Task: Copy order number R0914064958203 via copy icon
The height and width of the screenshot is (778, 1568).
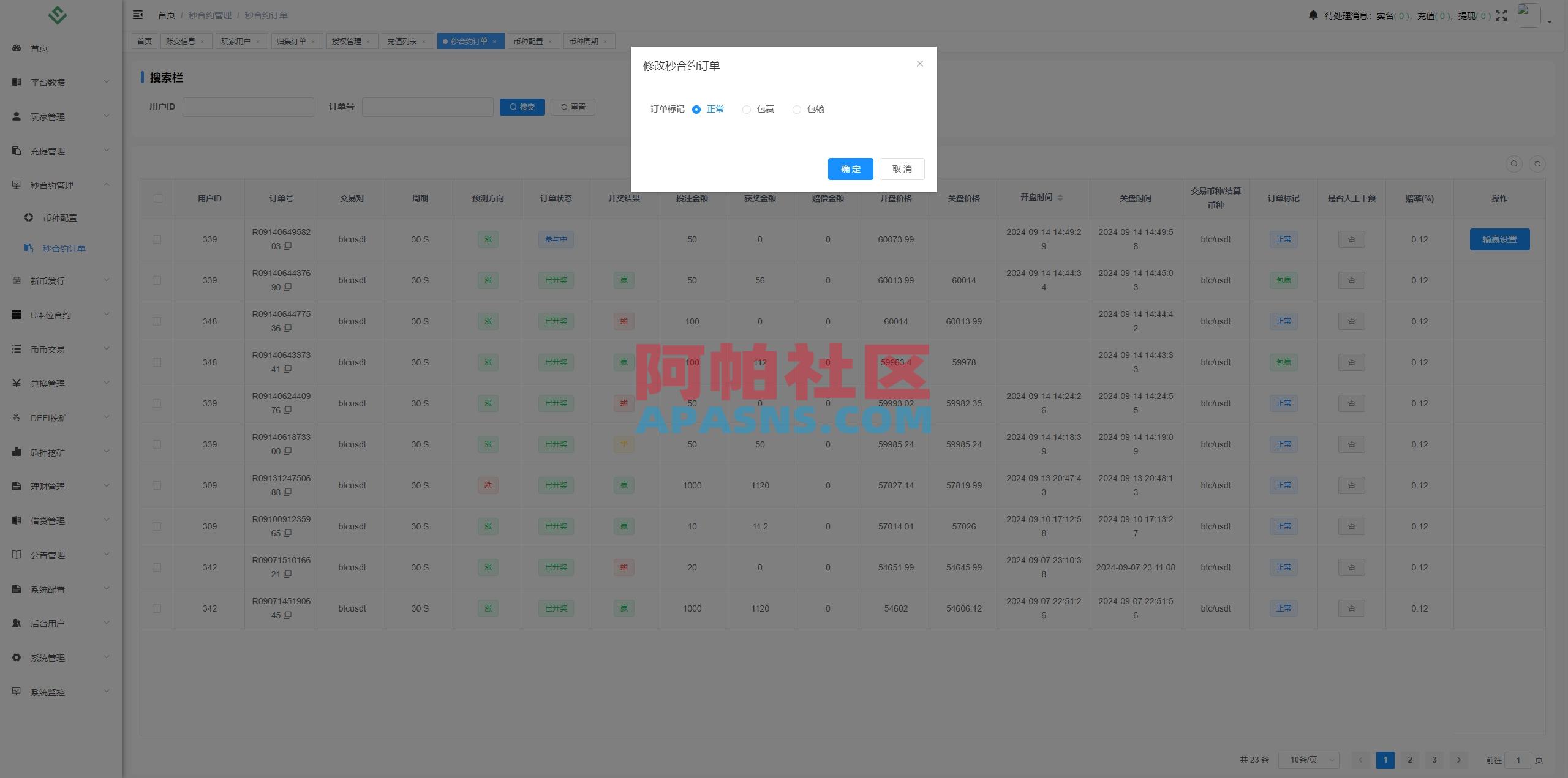Action: [288, 247]
